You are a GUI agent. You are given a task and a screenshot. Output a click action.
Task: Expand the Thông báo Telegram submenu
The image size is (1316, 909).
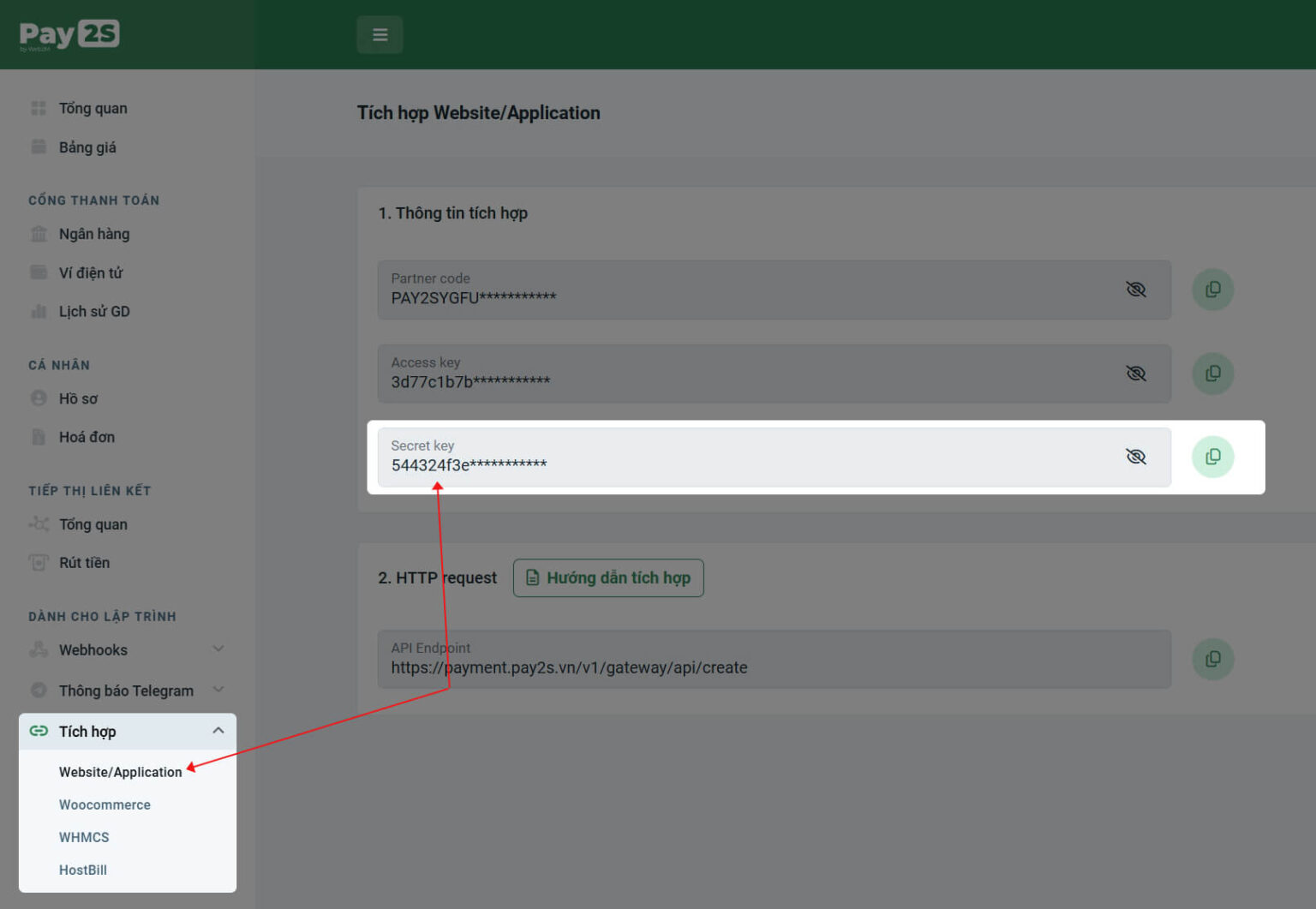tap(218, 691)
